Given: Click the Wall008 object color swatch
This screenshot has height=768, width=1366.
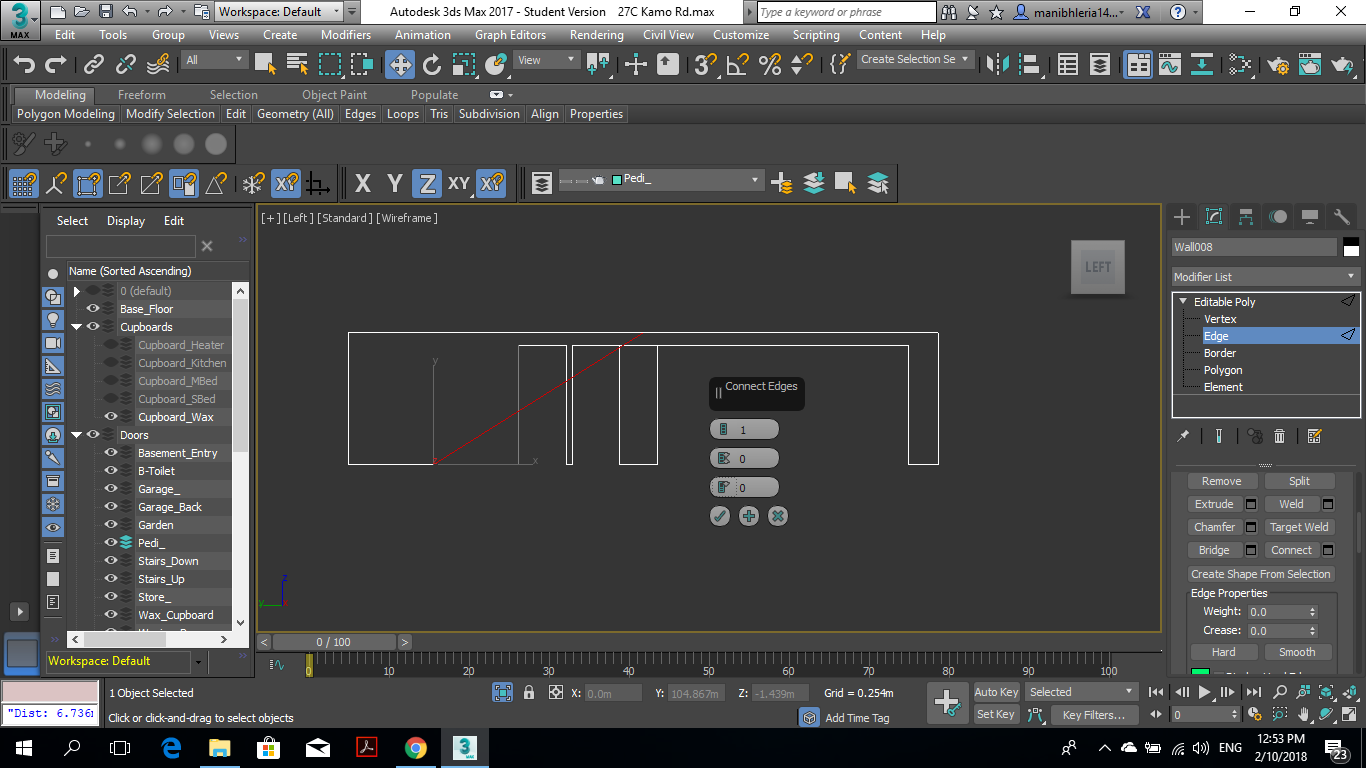Looking at the screenshot, I should point(1351,248).
